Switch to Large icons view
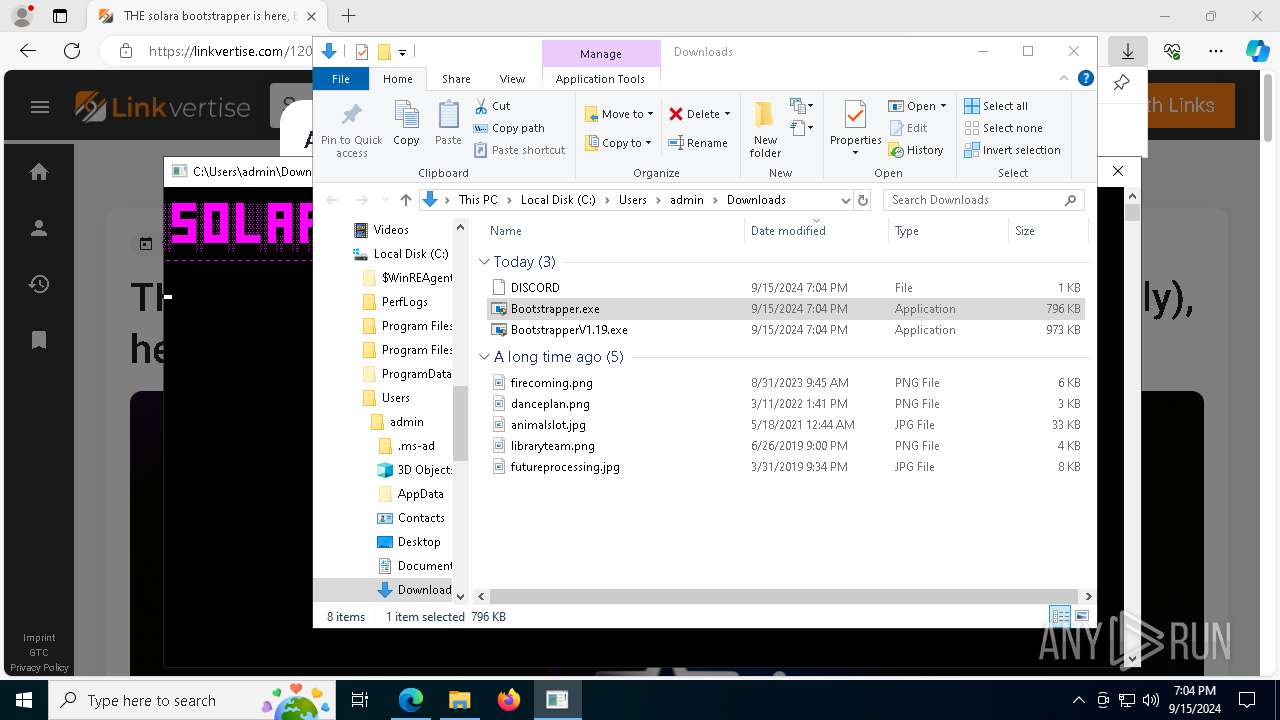Screen dimensions: 1280x720 tap(1081, 616)
